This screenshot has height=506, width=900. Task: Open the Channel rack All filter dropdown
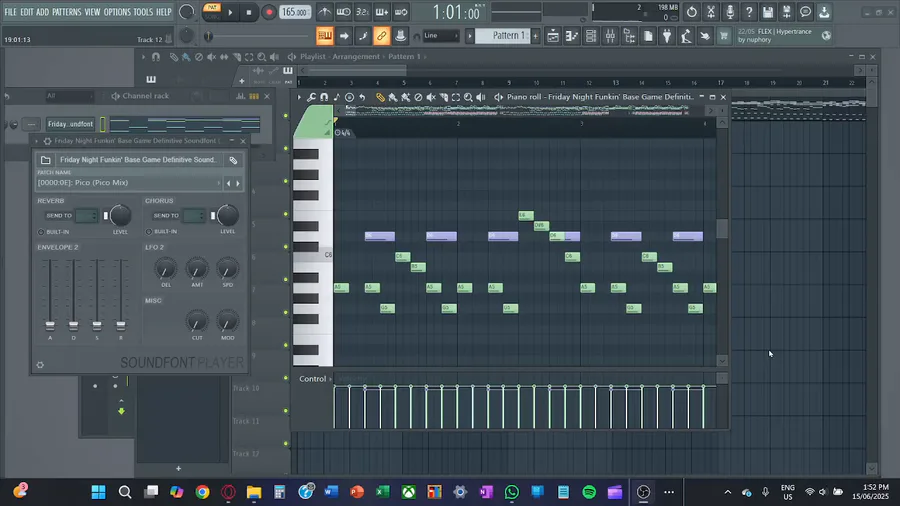tap(69, 96)
